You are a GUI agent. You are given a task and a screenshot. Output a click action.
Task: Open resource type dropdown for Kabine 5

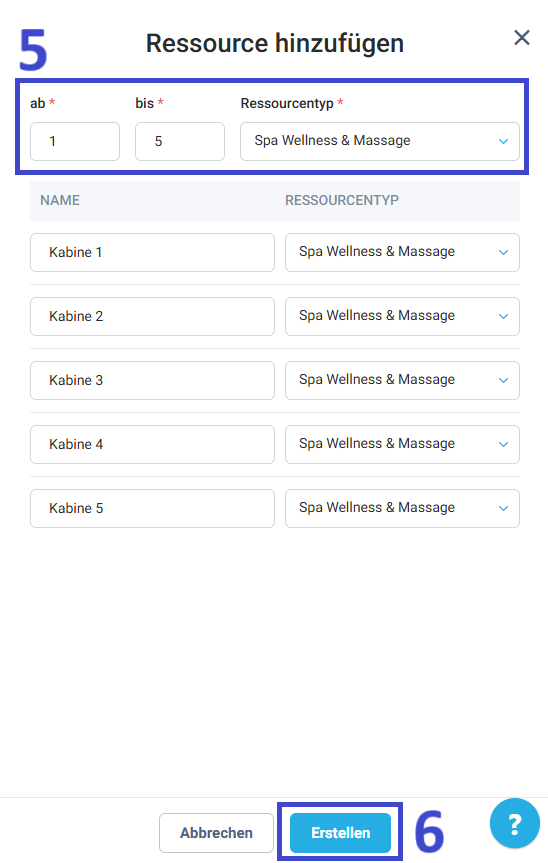[402, 508]
